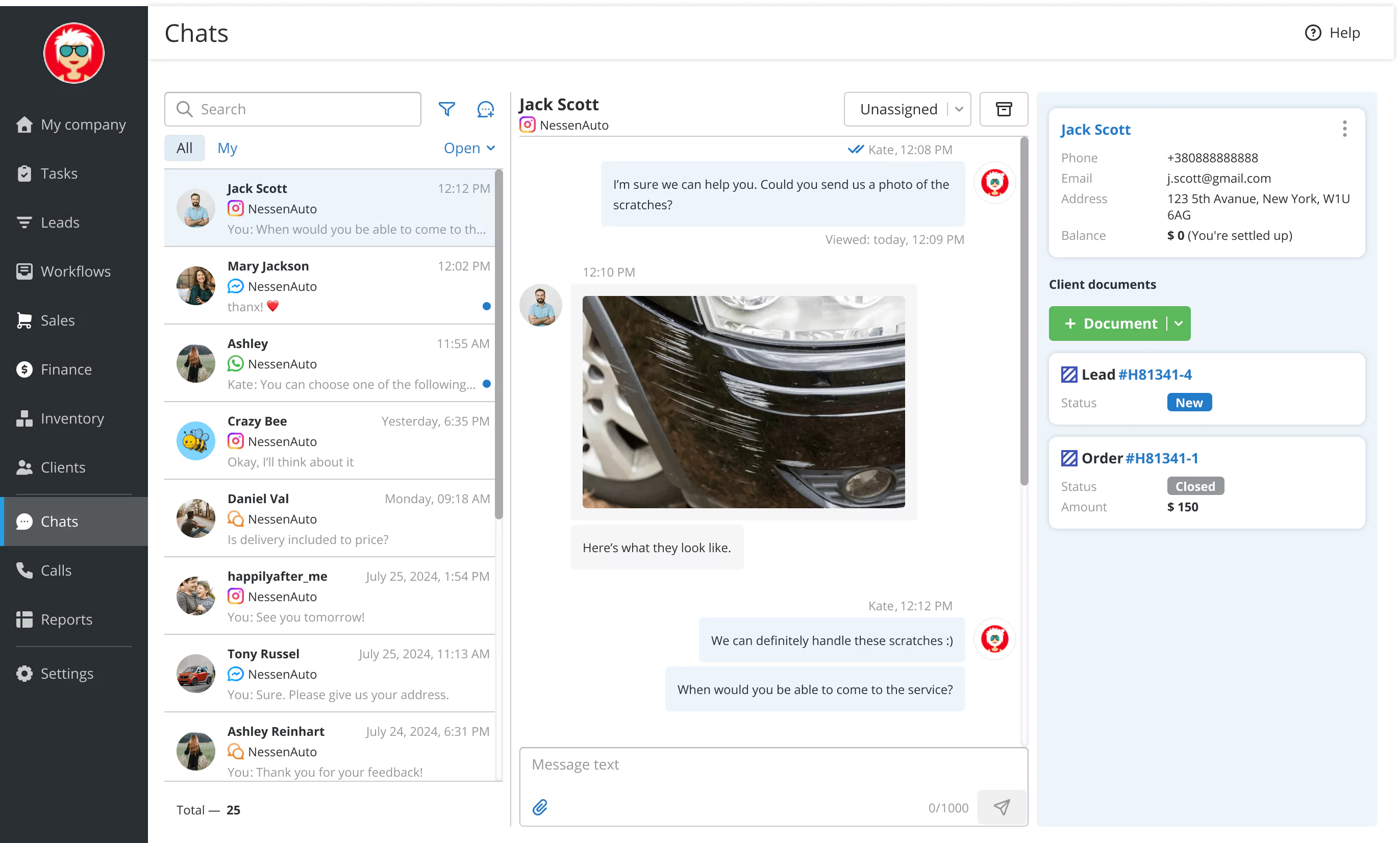Image resolution: width=1400 pixels, height=843 pixels.
Task: Open Settings gear in sidebar
Action: (74, 674)
